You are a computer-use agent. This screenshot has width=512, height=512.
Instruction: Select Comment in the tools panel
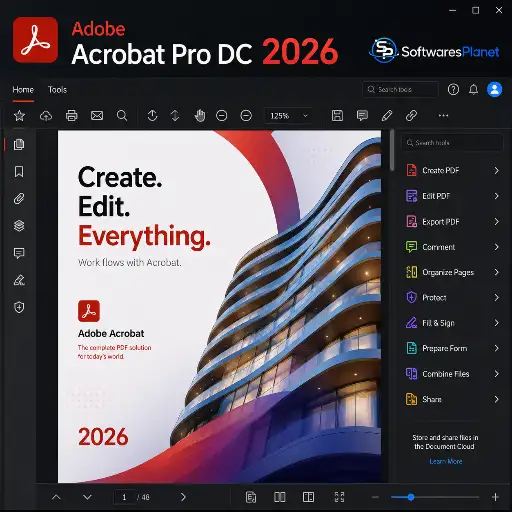439,247
